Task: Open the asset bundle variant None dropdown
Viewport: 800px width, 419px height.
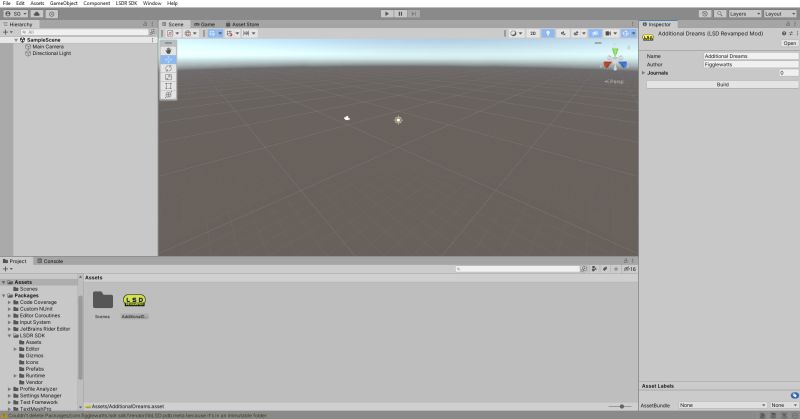Action: [x=784, y=405]
